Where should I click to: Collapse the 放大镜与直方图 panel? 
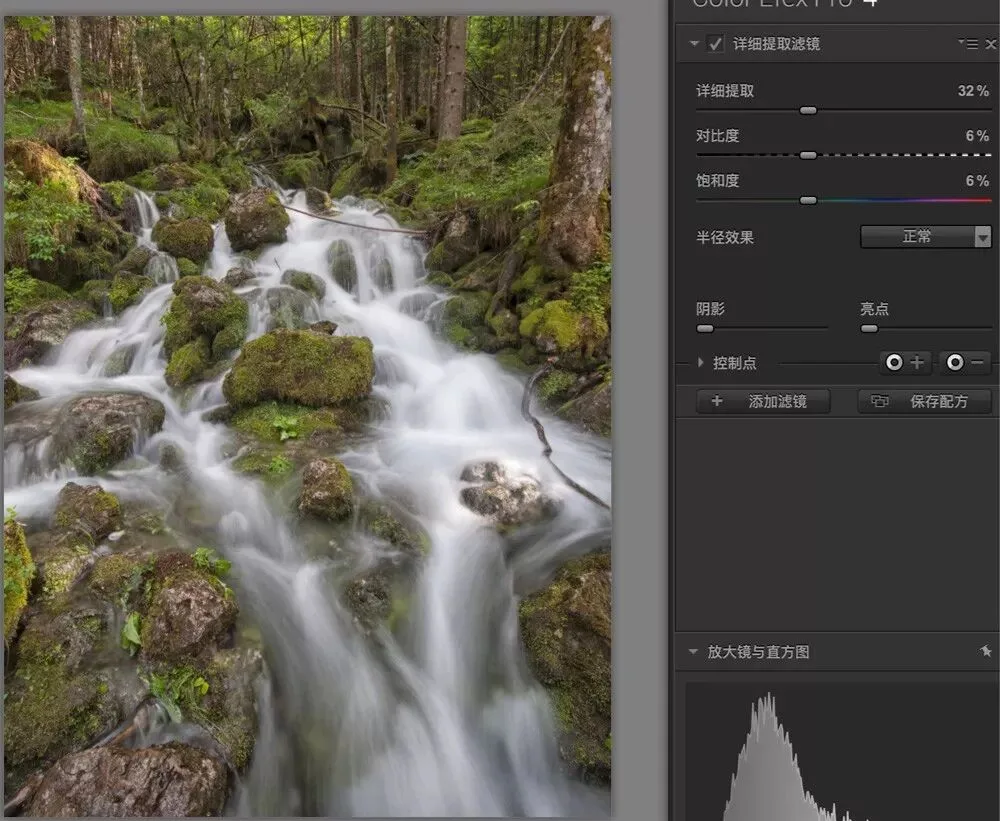(x=693, y=652)
